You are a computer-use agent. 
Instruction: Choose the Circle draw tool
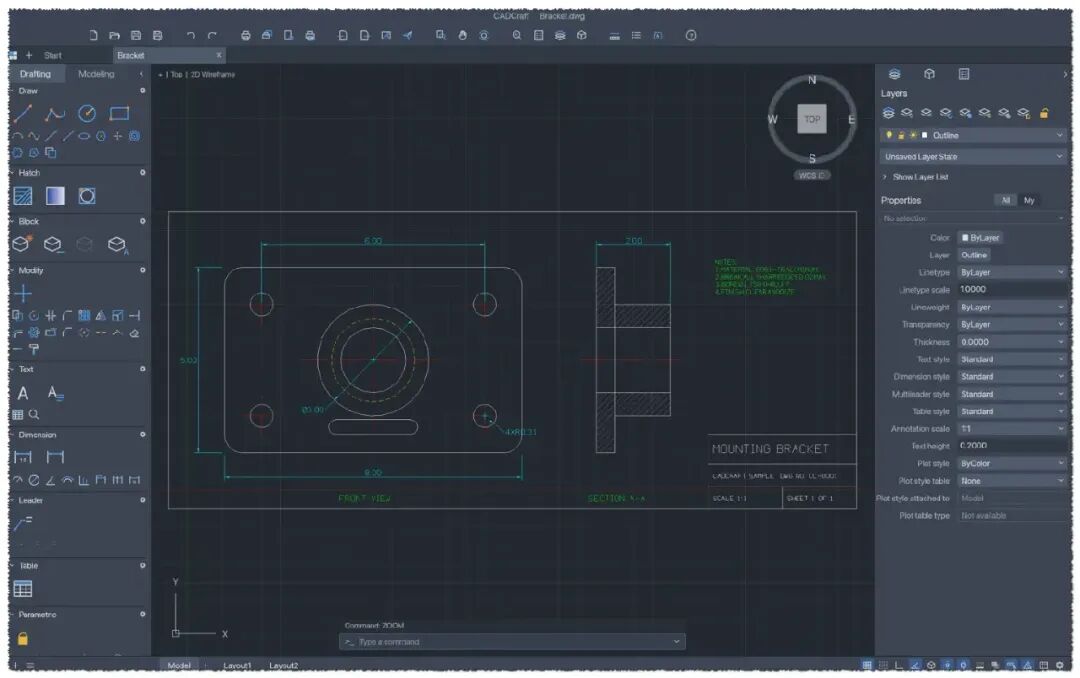click(87, 113)
